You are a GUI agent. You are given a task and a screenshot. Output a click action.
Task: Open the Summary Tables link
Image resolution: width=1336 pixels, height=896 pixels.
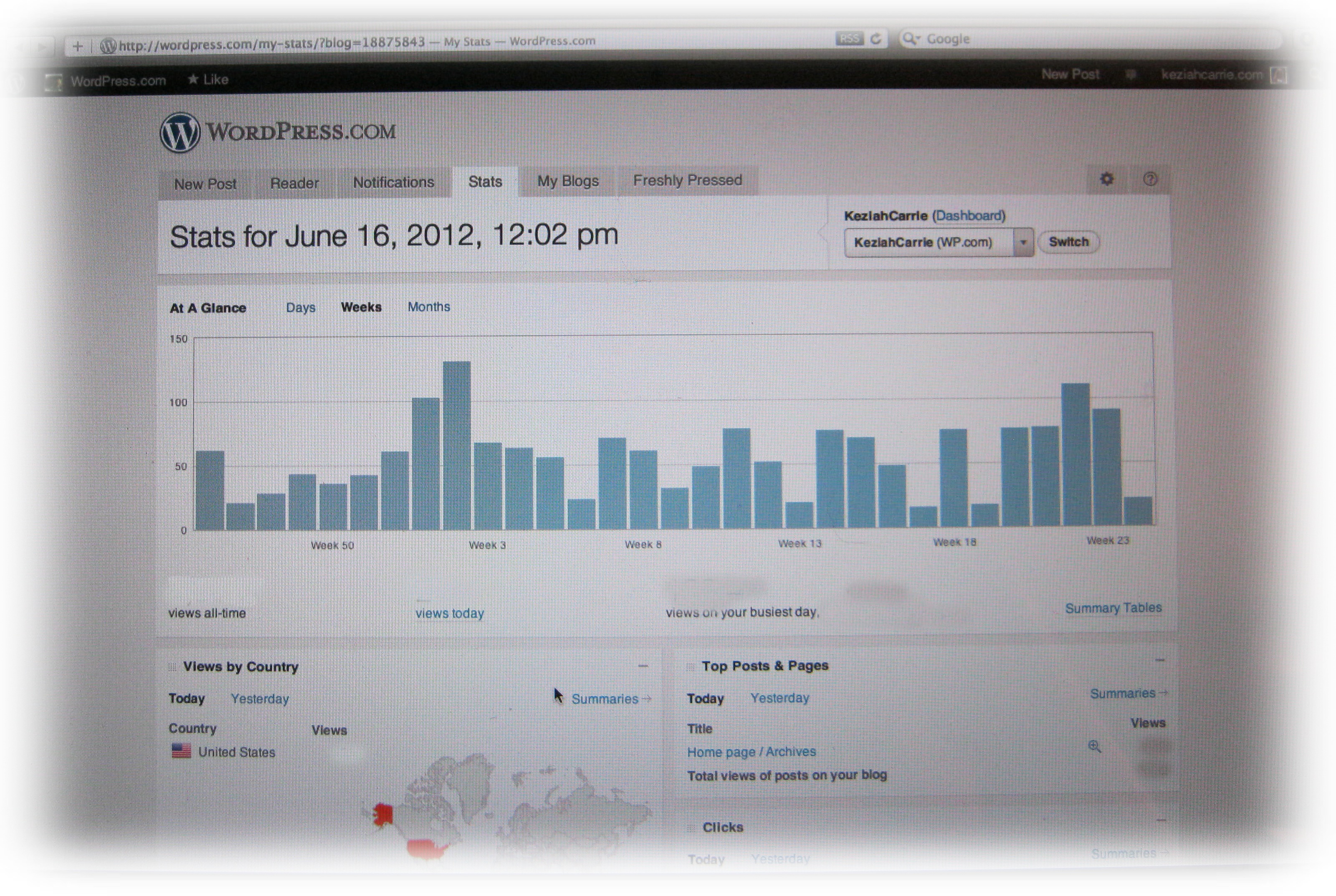click(x=1113, y=608)
